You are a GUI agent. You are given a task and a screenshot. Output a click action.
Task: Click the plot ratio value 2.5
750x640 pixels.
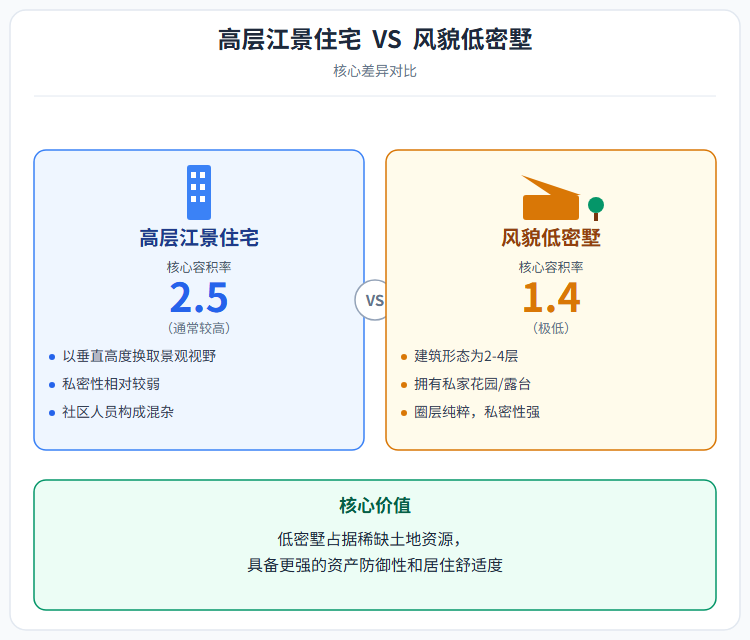point(199,298)
